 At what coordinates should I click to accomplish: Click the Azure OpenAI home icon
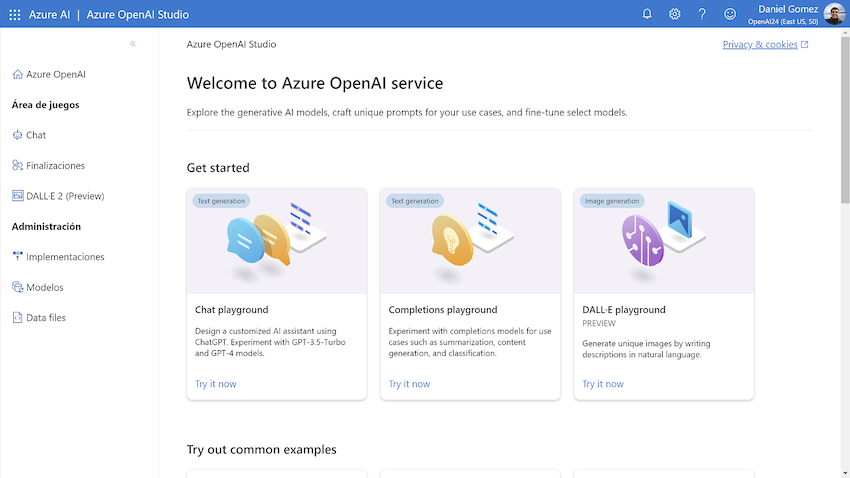tap(17, 75)
